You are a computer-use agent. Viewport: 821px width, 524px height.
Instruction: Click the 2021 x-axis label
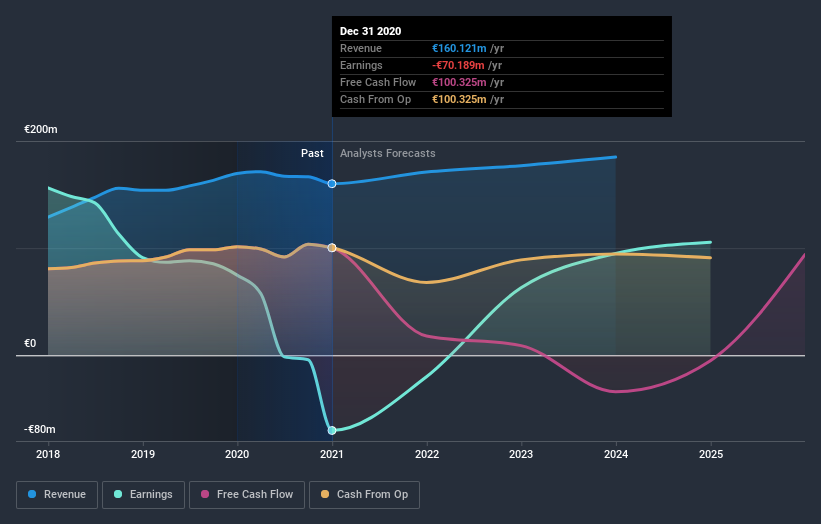[332, 454]
